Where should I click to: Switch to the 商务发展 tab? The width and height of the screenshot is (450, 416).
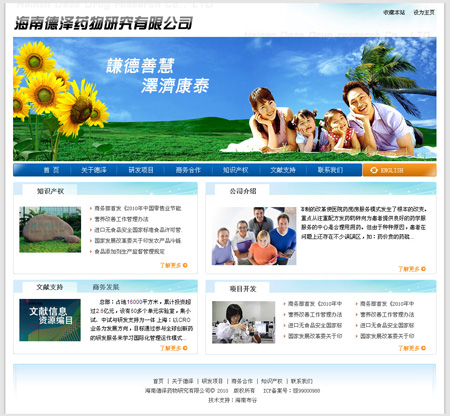point(106,287)
